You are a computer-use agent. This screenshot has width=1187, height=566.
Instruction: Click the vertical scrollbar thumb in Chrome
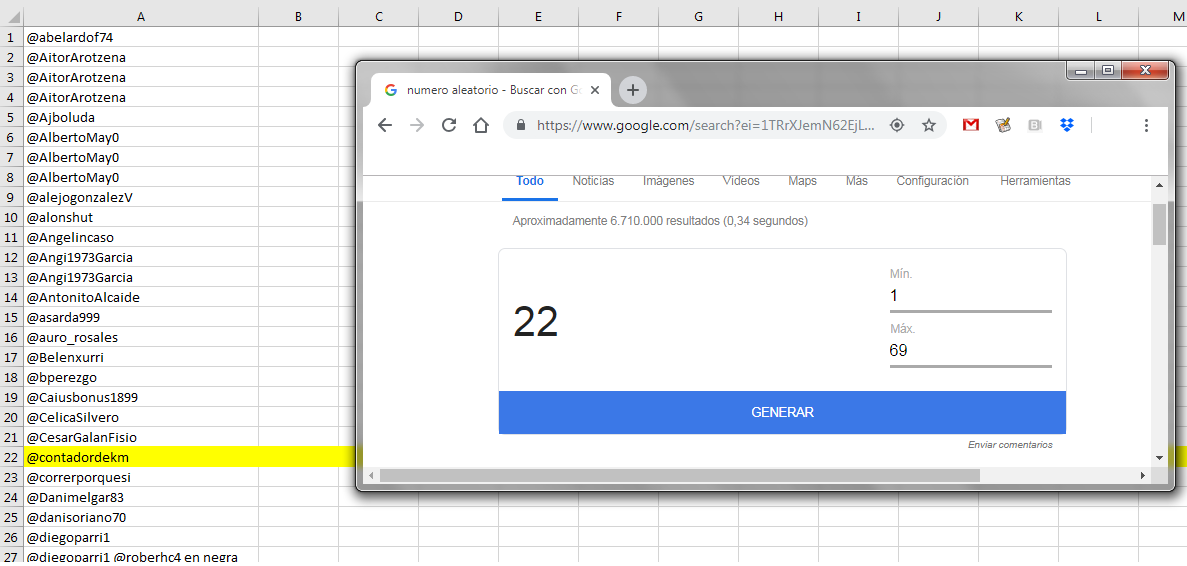[x=1159, y=223]
